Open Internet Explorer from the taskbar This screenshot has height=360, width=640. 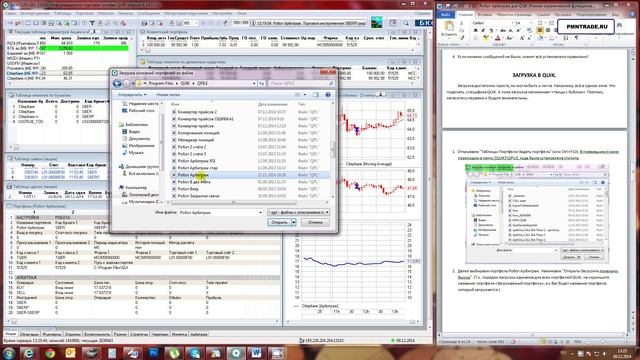click(28, 353)
